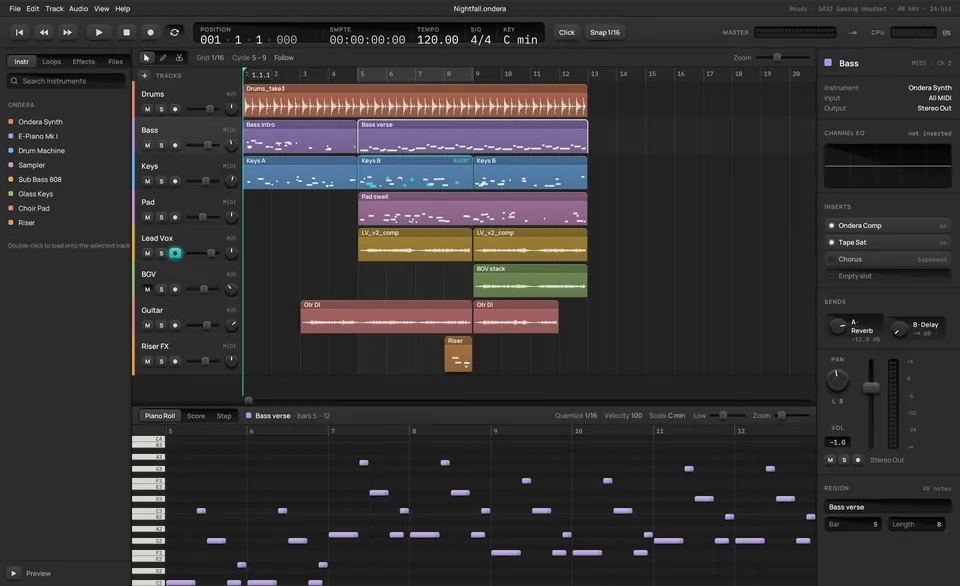Image resolution: width=960 pixels, height=586 pixels.
Task: Switch to the Files browser tab
Action: 115,61
